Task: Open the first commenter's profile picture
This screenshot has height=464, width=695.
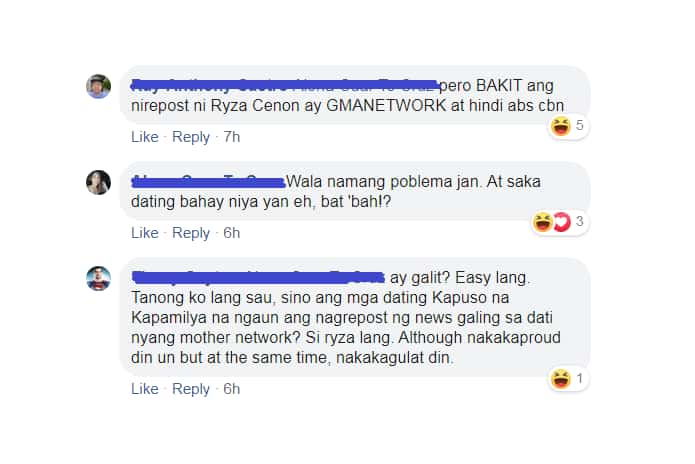Action: 98,86
